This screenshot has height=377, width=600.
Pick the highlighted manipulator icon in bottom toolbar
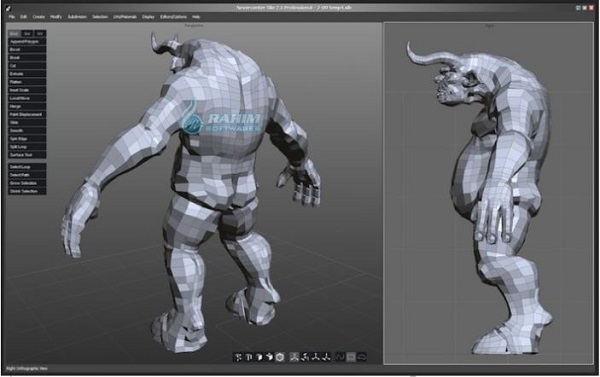pyautogui.click(x=294, y=357)
